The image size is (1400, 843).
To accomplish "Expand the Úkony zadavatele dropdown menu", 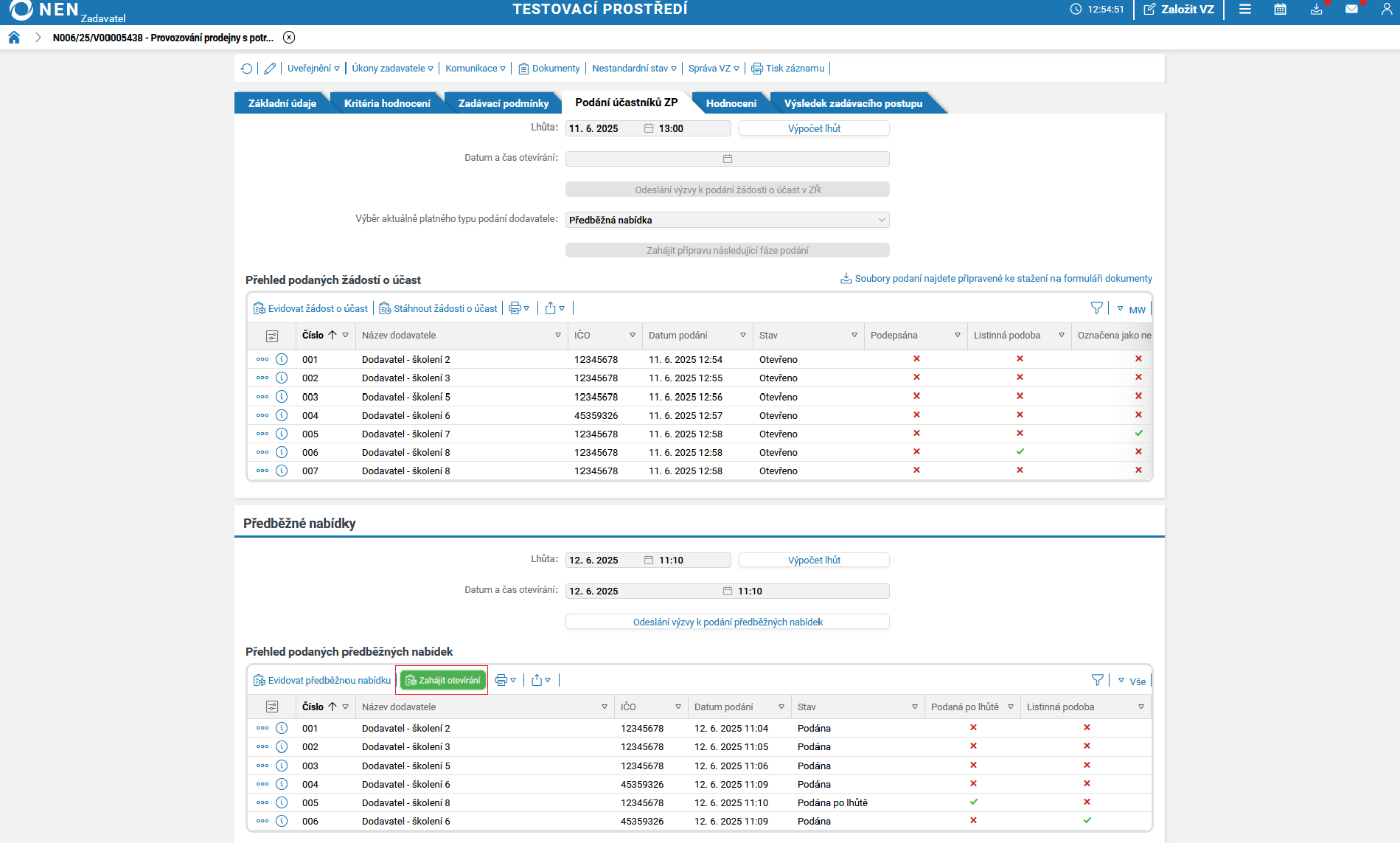I will 392,69.
